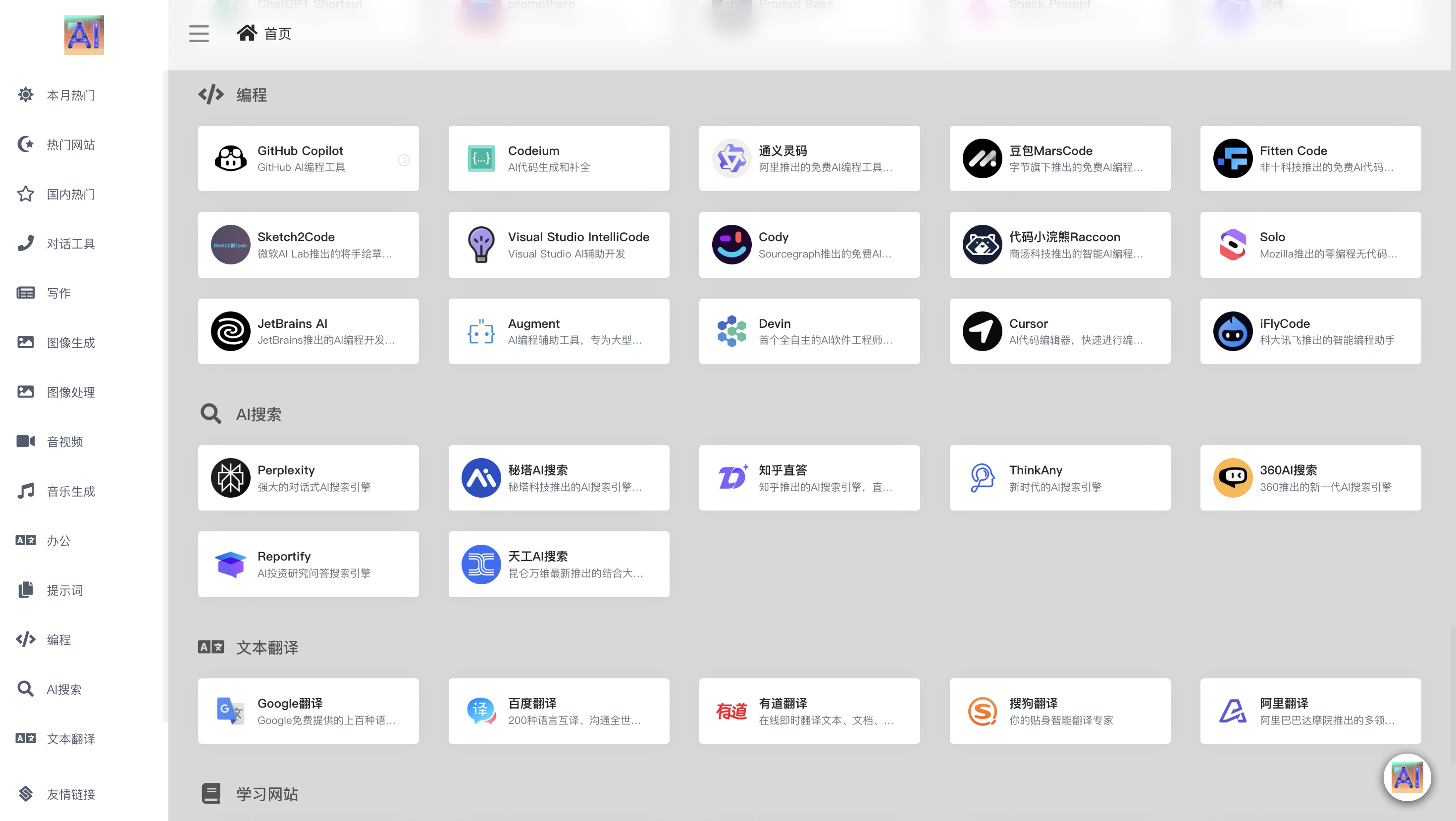
Task: Open the GitHub Copilot card icon
Action: pyautogui.click(x=230, y=158)
